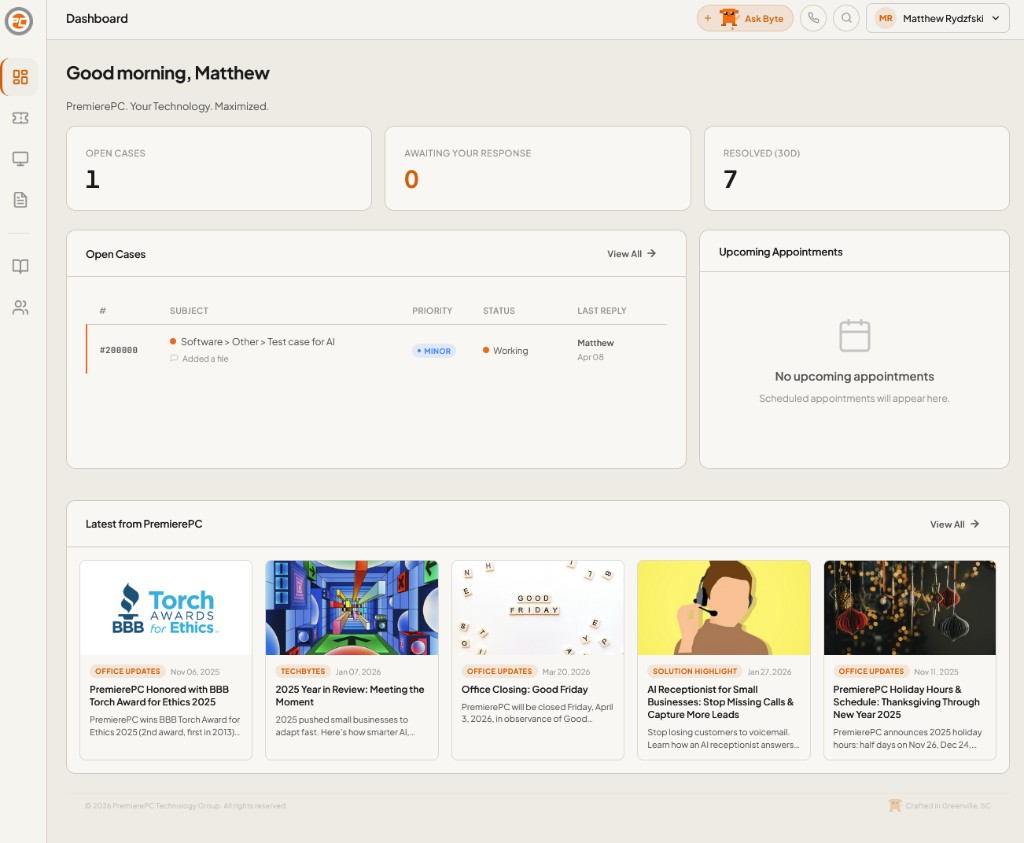
Task: Click the View All arrow in Open Cases
Action: click(651, 253)
